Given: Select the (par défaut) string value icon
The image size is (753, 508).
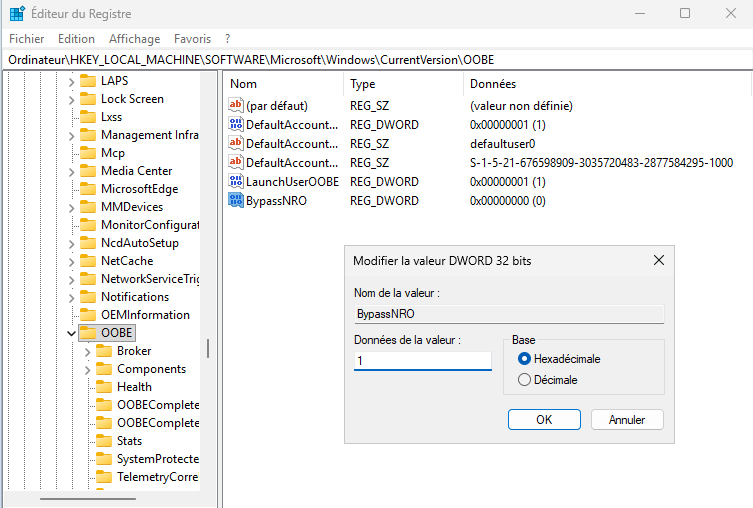Looking at the screenshot, I should [236, 106].
